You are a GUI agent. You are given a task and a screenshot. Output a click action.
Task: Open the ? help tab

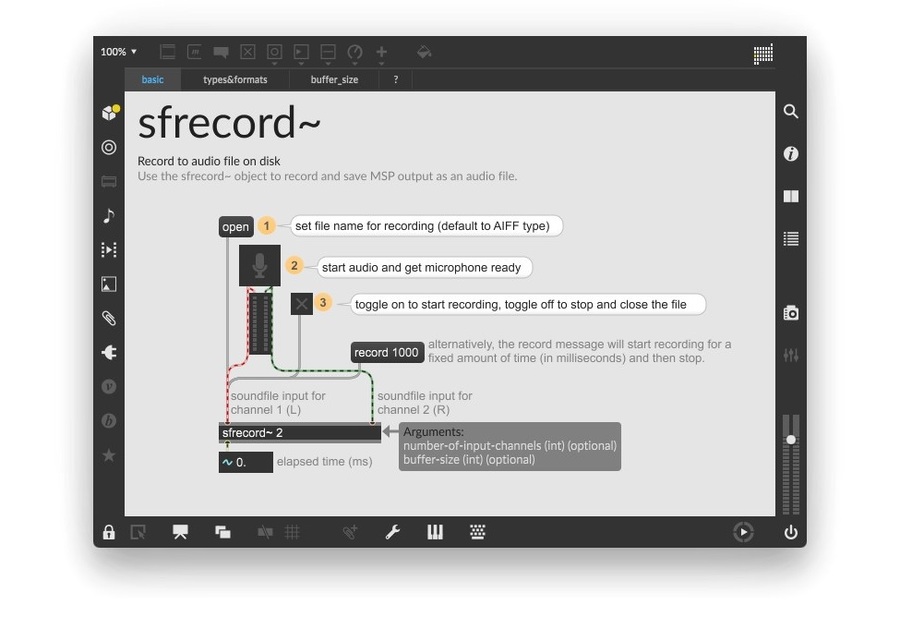click(x=395, y=80)
